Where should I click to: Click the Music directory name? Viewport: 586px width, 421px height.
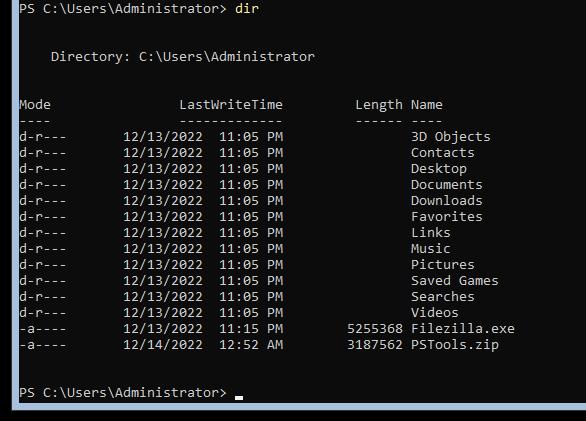431,249
